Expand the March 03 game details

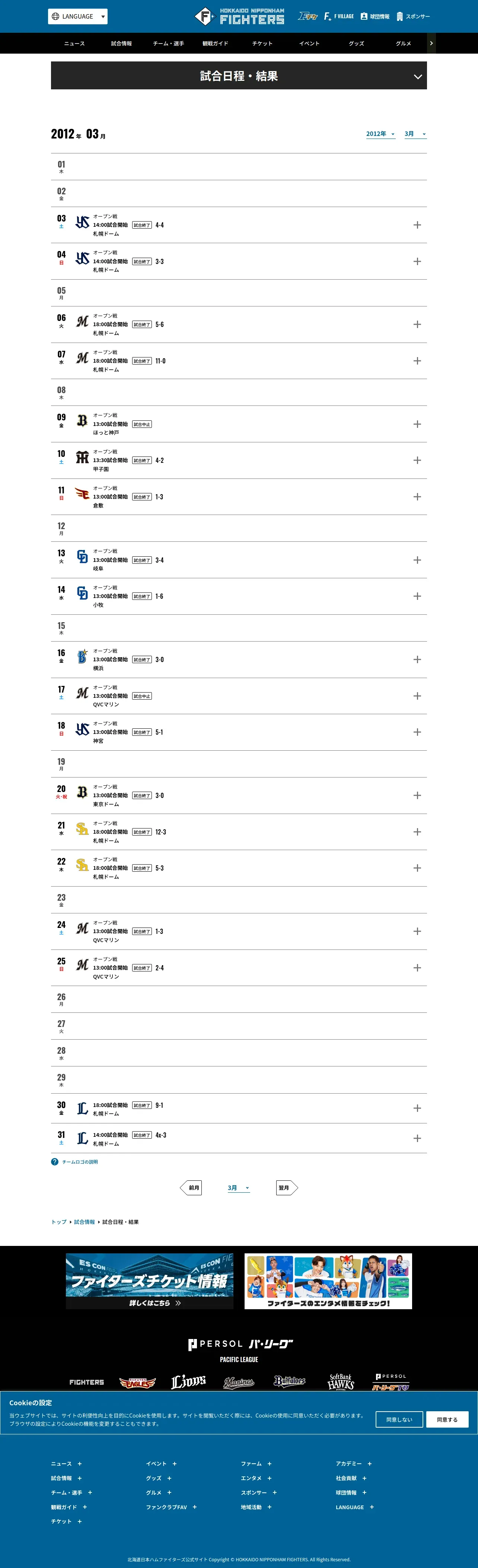[417, 225]
